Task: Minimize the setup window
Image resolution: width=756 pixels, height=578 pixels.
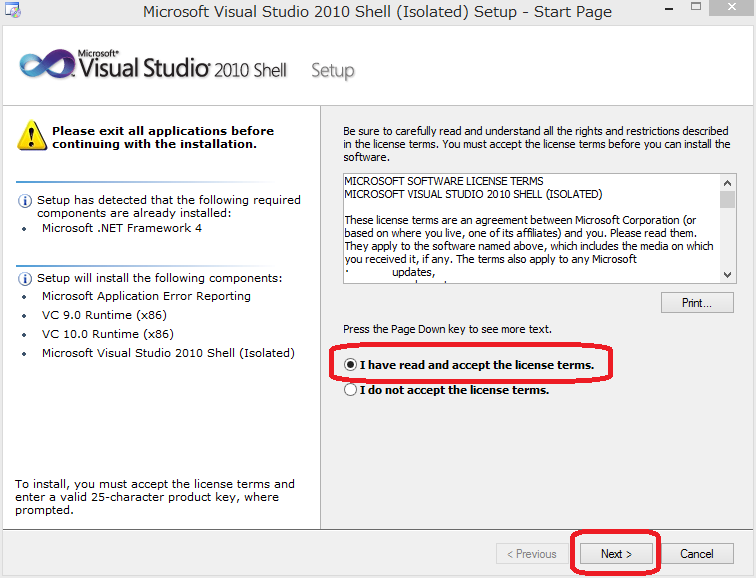Action: click(669, 9)
